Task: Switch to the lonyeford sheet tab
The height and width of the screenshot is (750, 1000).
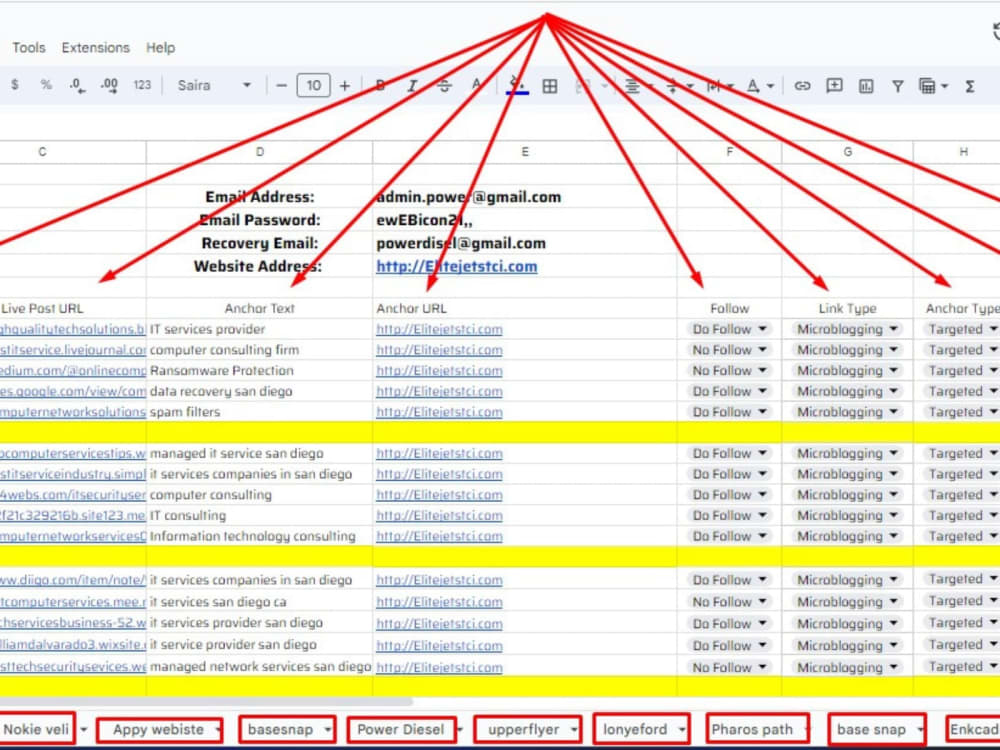Action: click(642, 730)
